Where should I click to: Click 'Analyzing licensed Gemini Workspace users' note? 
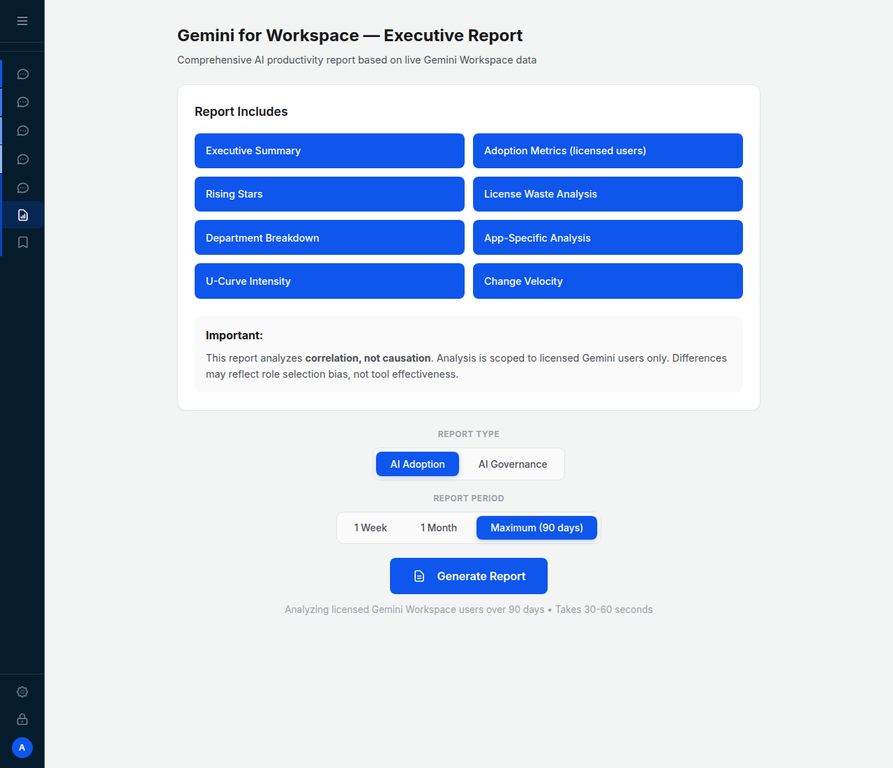[469, 609]
